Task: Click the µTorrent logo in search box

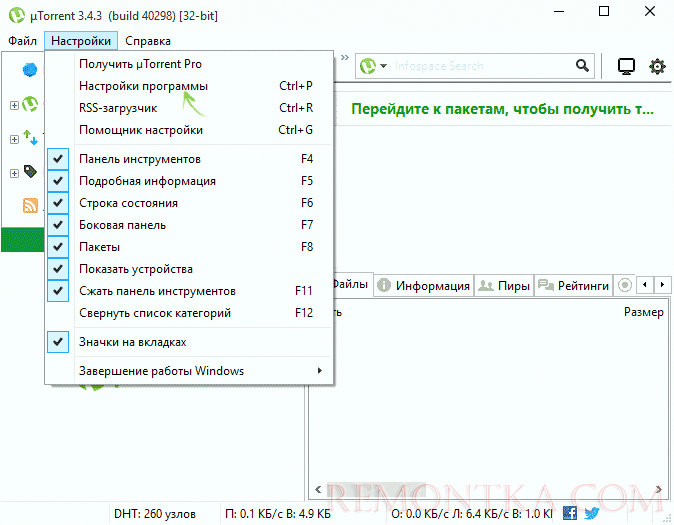Action: click(368, 66)
